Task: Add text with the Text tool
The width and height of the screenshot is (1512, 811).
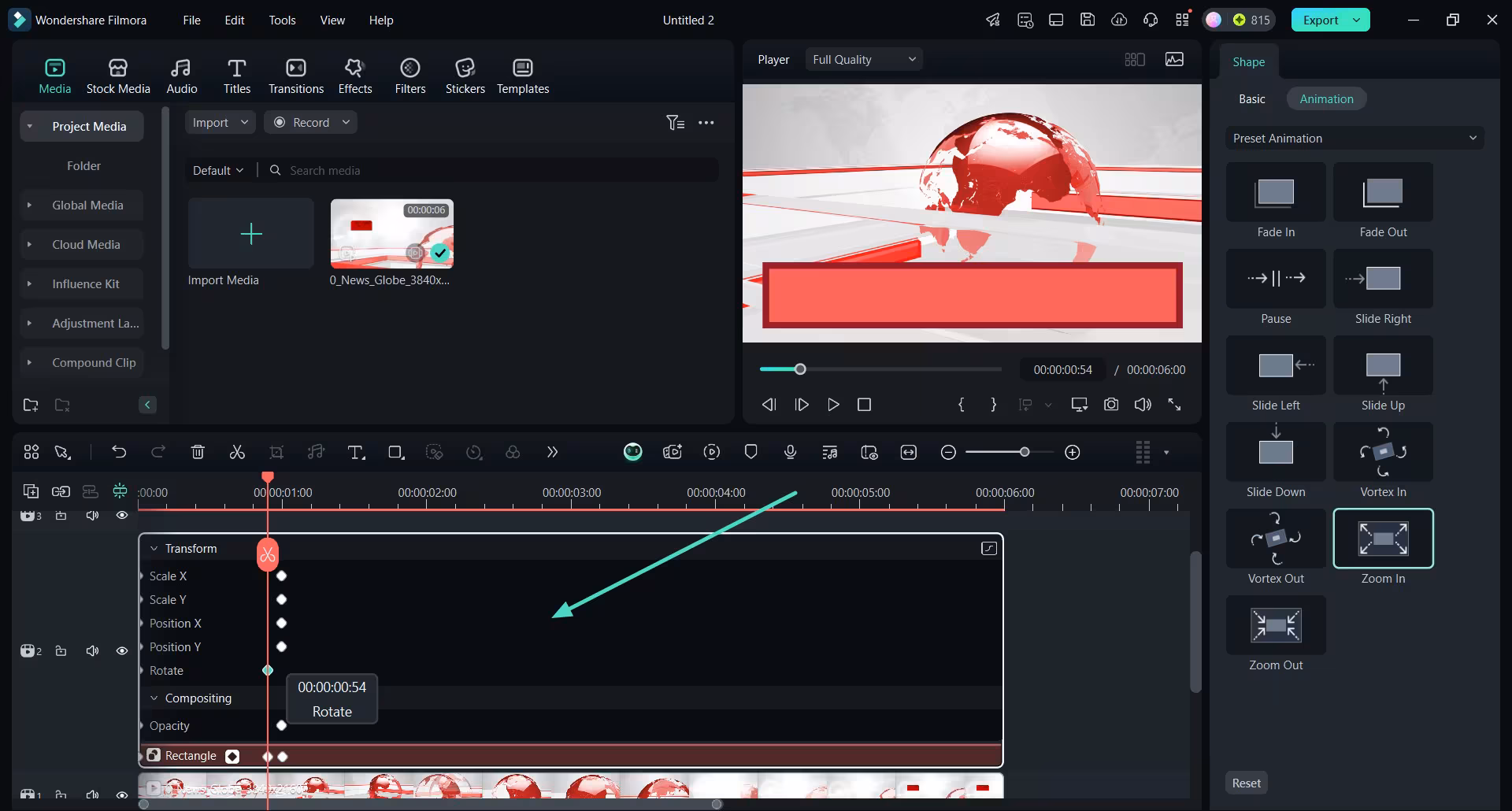Action: click(x=356, y=452)
